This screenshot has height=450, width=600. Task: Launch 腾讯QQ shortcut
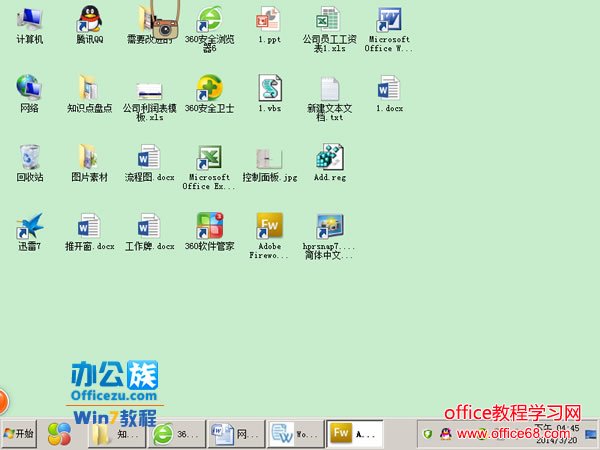click(90, 25)
